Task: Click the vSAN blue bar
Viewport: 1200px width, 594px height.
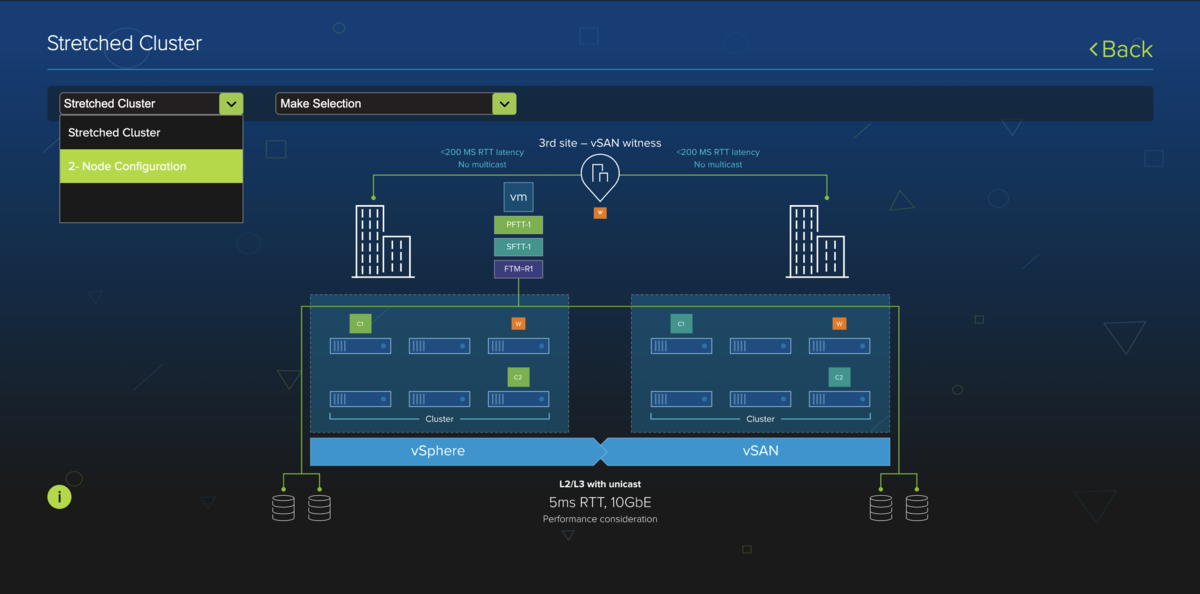Action: pos(746,451)
